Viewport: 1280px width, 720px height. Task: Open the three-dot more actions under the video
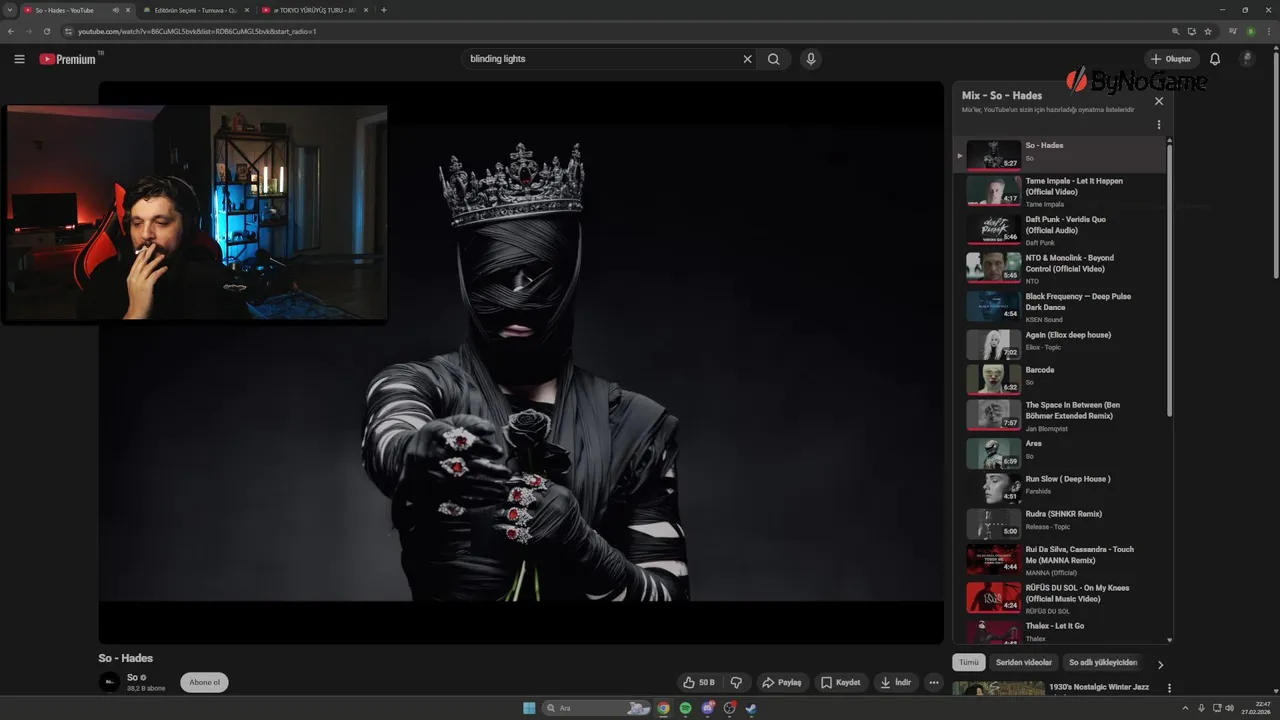[x=933, y=682]
